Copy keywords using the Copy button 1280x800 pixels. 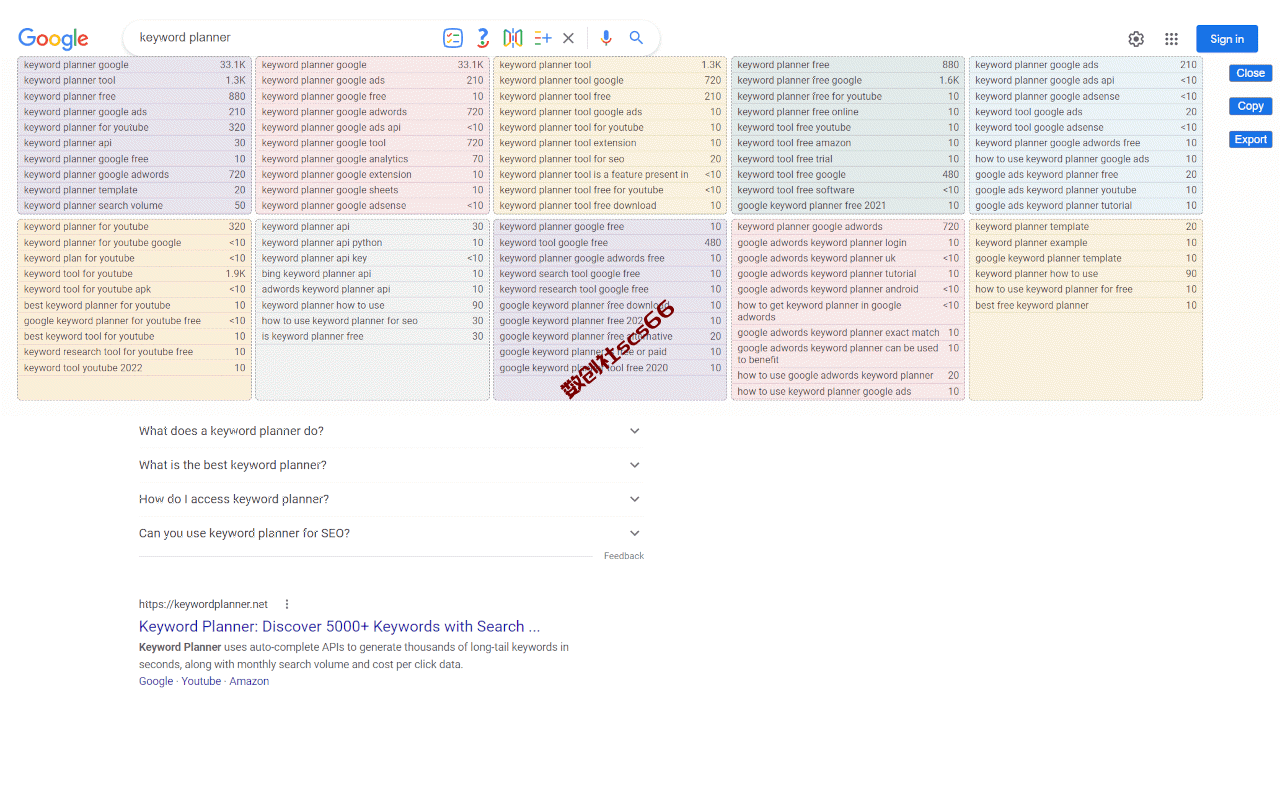point(1250,106)
